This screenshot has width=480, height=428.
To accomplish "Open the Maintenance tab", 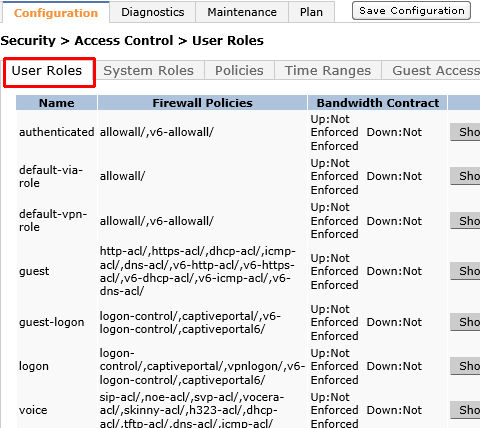I will (242, 12).
